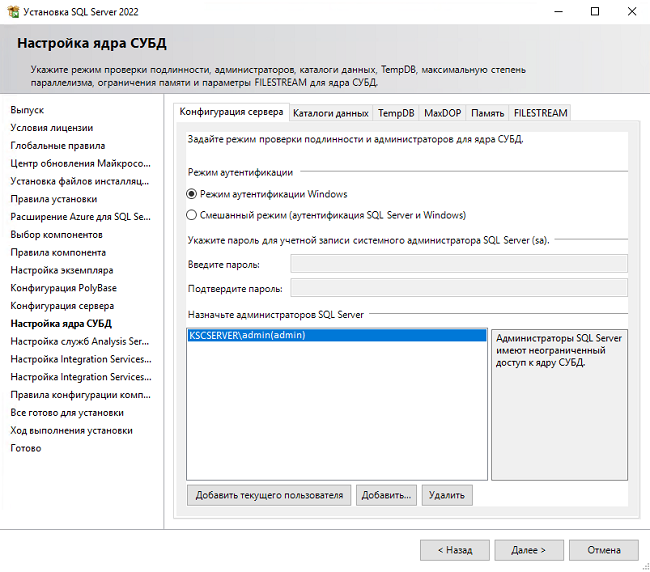Click the Выпуск step in sidebar
Viewport: 650px width, 572px height.
(27, 110)
